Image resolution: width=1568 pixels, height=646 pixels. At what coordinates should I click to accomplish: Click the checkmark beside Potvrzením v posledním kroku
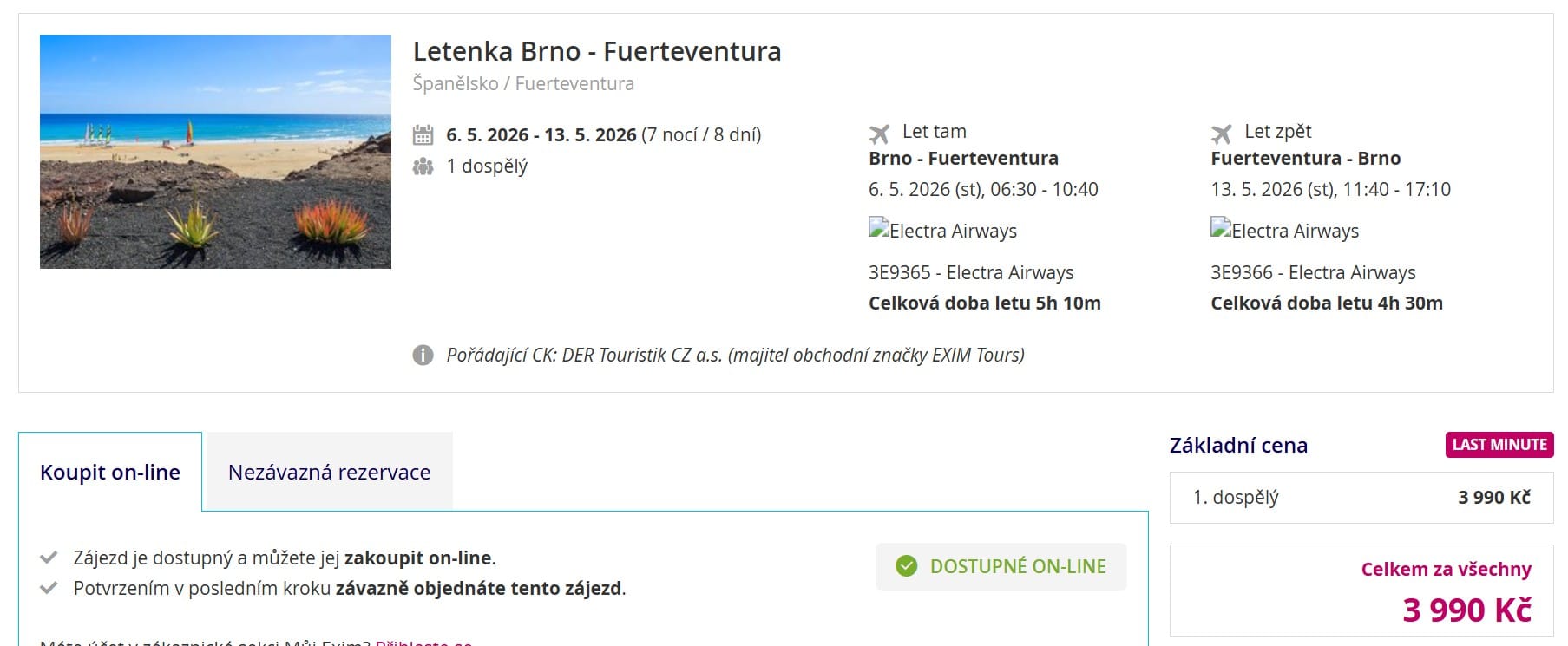pos(49,588)
